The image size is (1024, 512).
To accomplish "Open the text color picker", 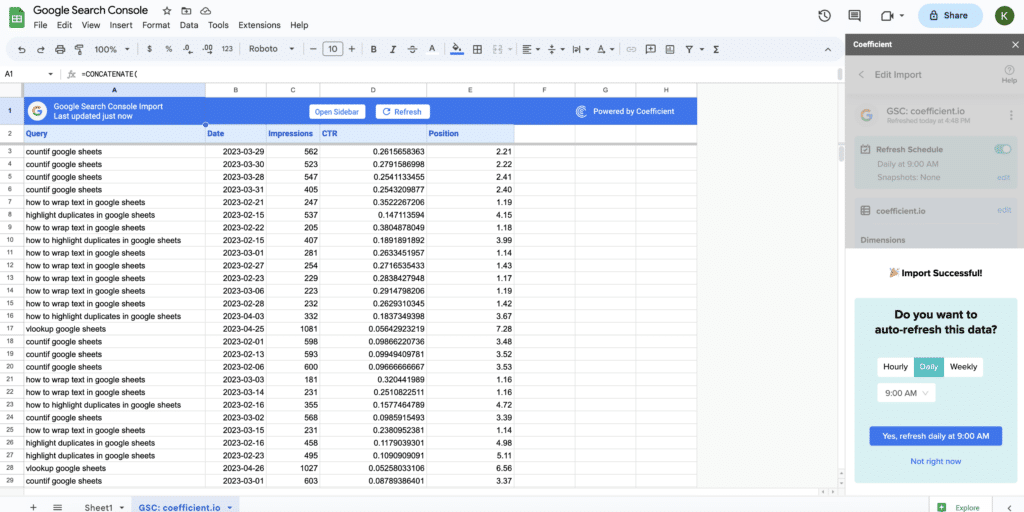I will [x=432, y=49].
